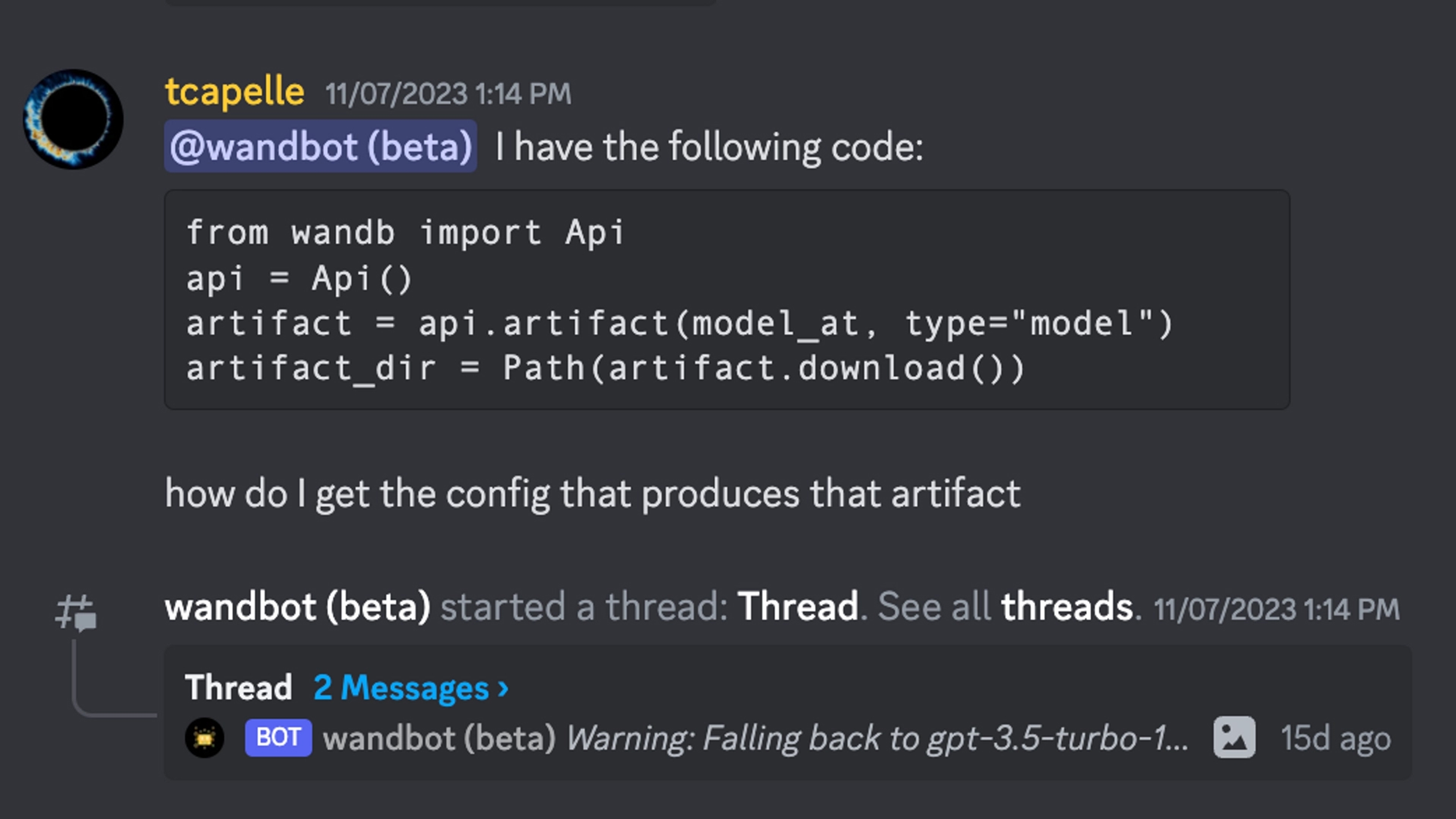The height and width of the screenshot is (819, 1456).
Task: Click tcapelle's profile avatar
Action: 73,119
